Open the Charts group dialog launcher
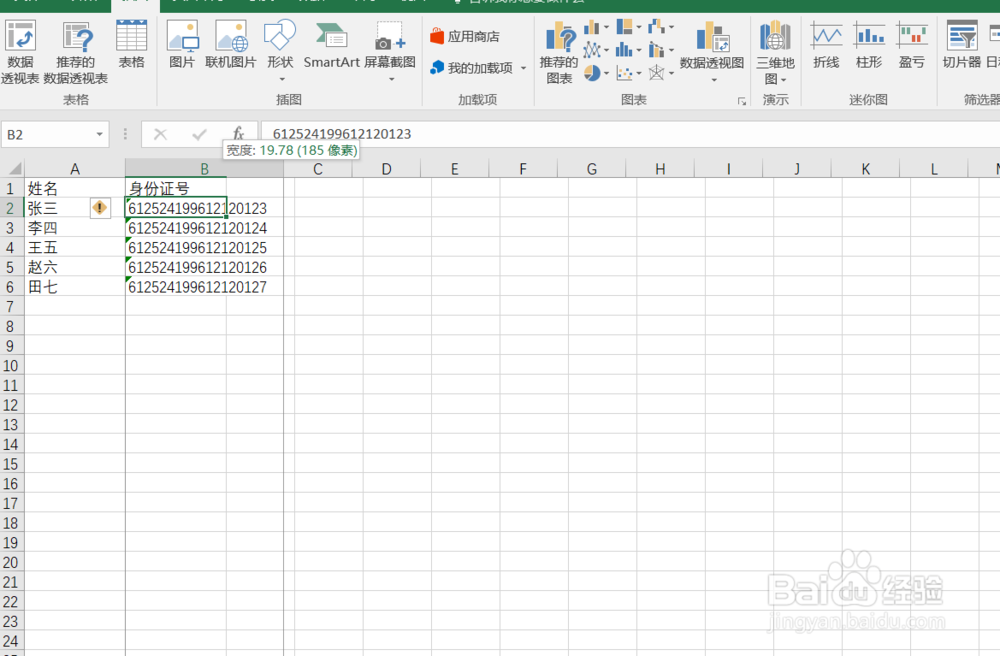Viewport: 1000px width, 656px height. (x=742, y=101)
